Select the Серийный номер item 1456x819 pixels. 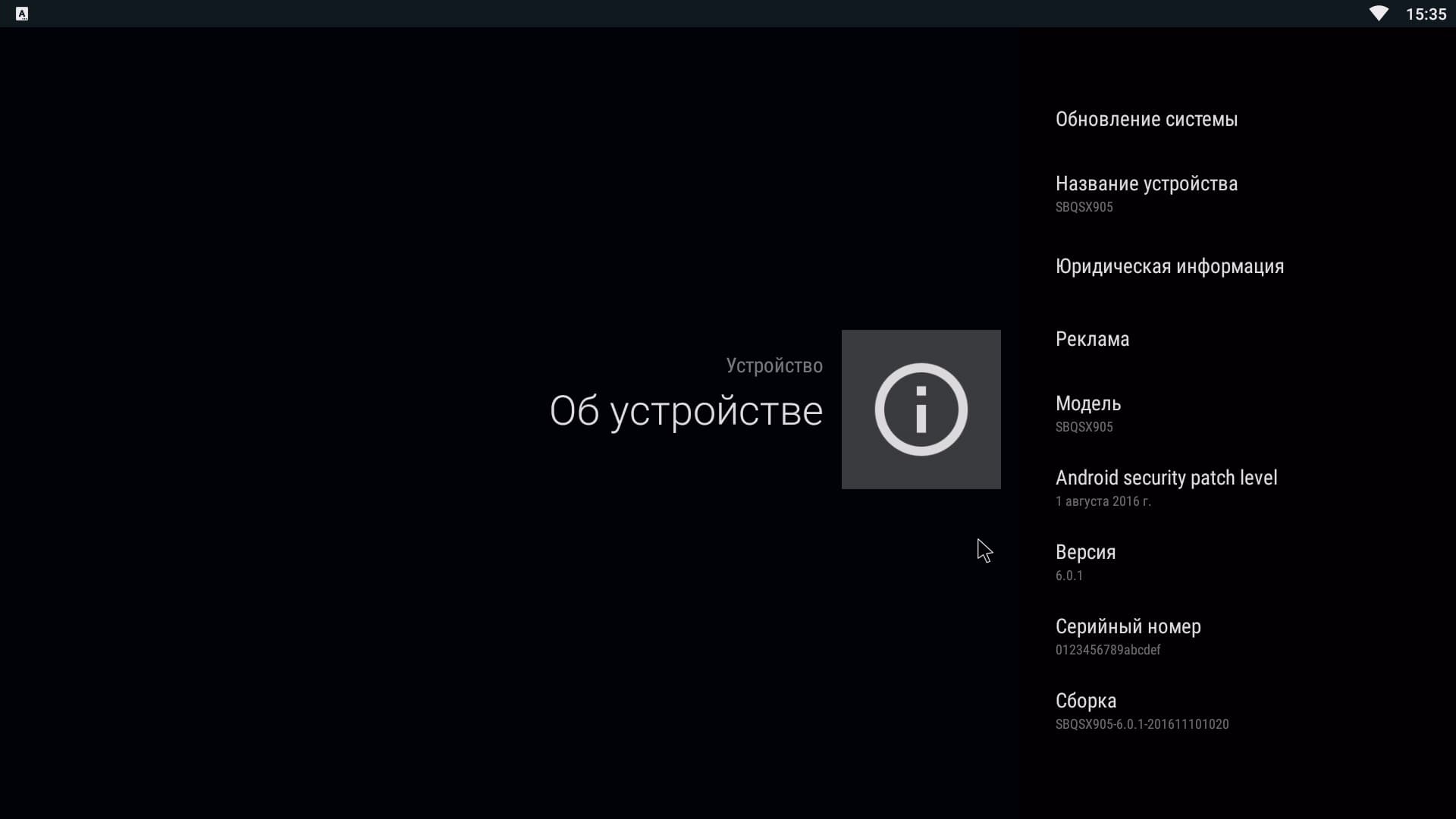pyautogui.click(x=1128, y=626)
